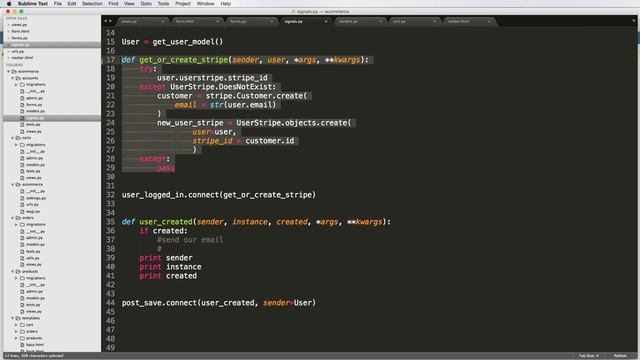This screenshot has width=640, height=360.
Task: Open signals.py in accounts folder tree
Action: coord(35,118)
